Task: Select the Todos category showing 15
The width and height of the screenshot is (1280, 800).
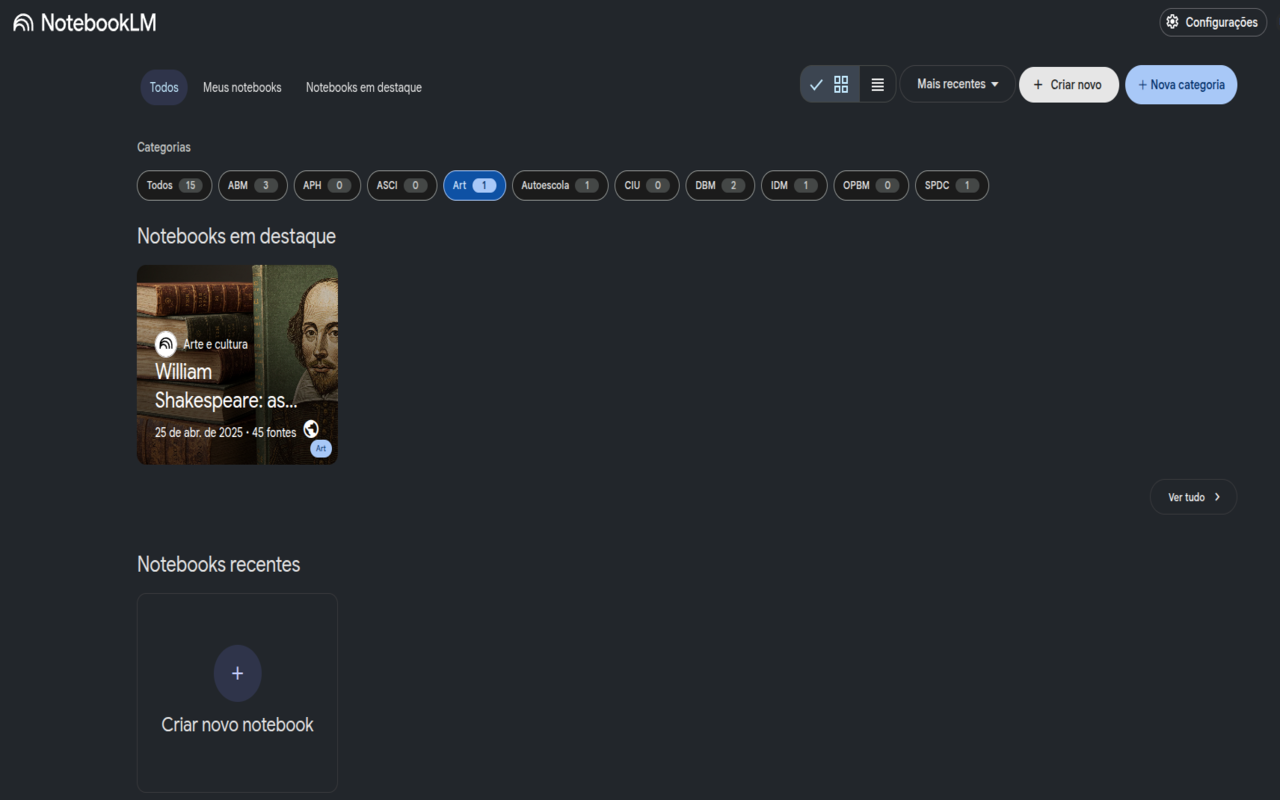Action: pos(173,185)
